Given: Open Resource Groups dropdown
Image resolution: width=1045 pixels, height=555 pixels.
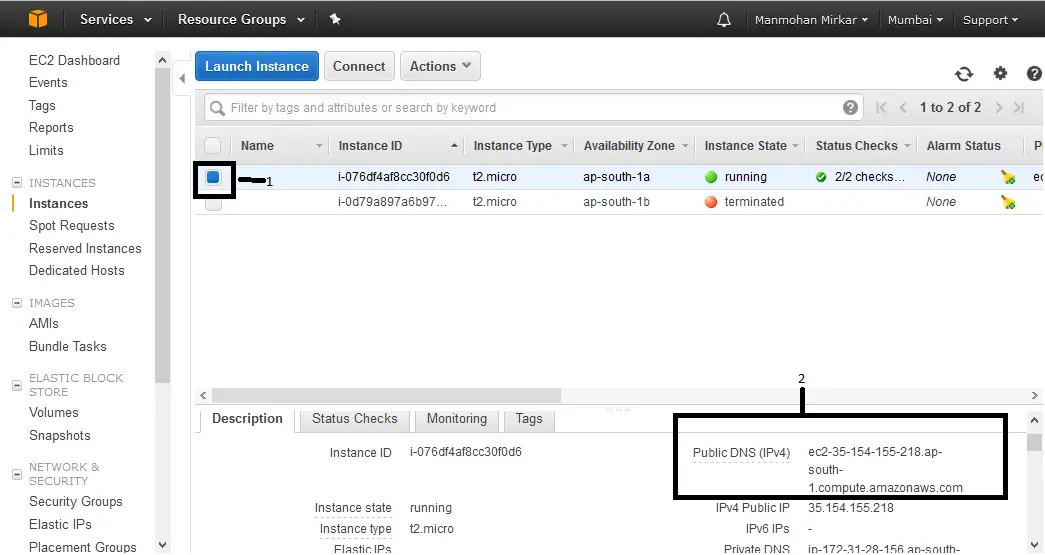Looking at the screenshot, I should (241, 19).
